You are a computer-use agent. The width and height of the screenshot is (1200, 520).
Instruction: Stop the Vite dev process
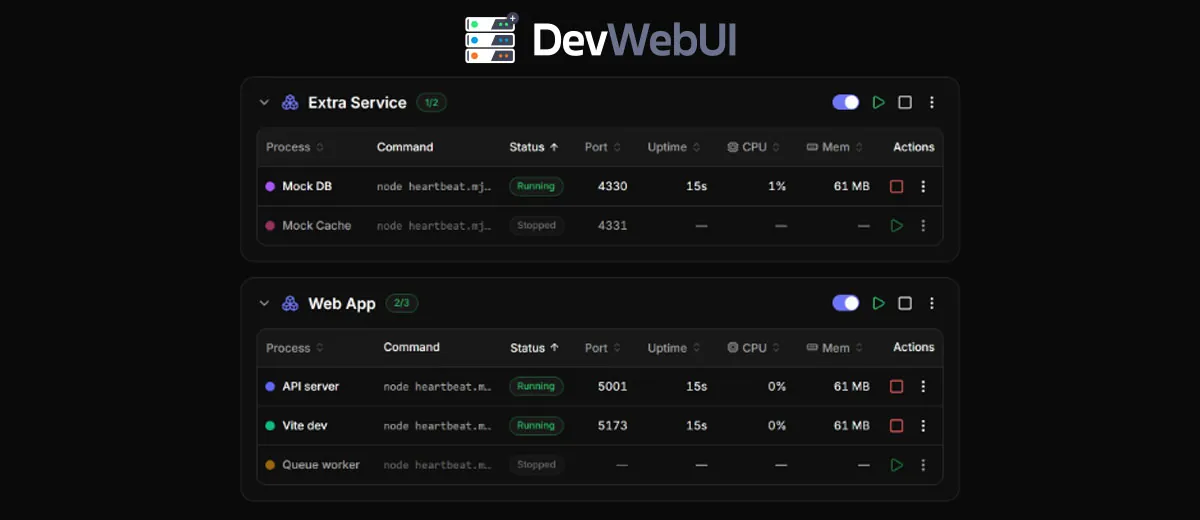coord(896,426)
